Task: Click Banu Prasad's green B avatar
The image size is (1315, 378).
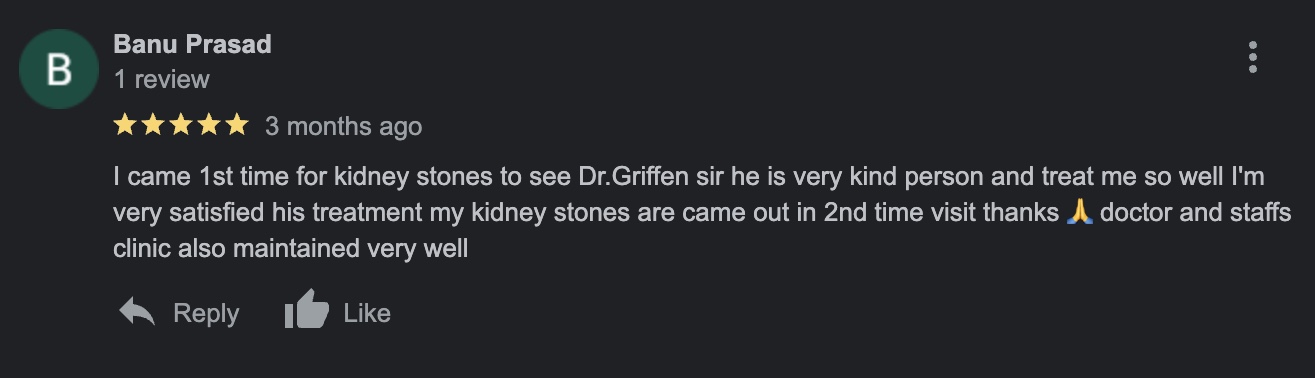Action: [x=59, y=69]
